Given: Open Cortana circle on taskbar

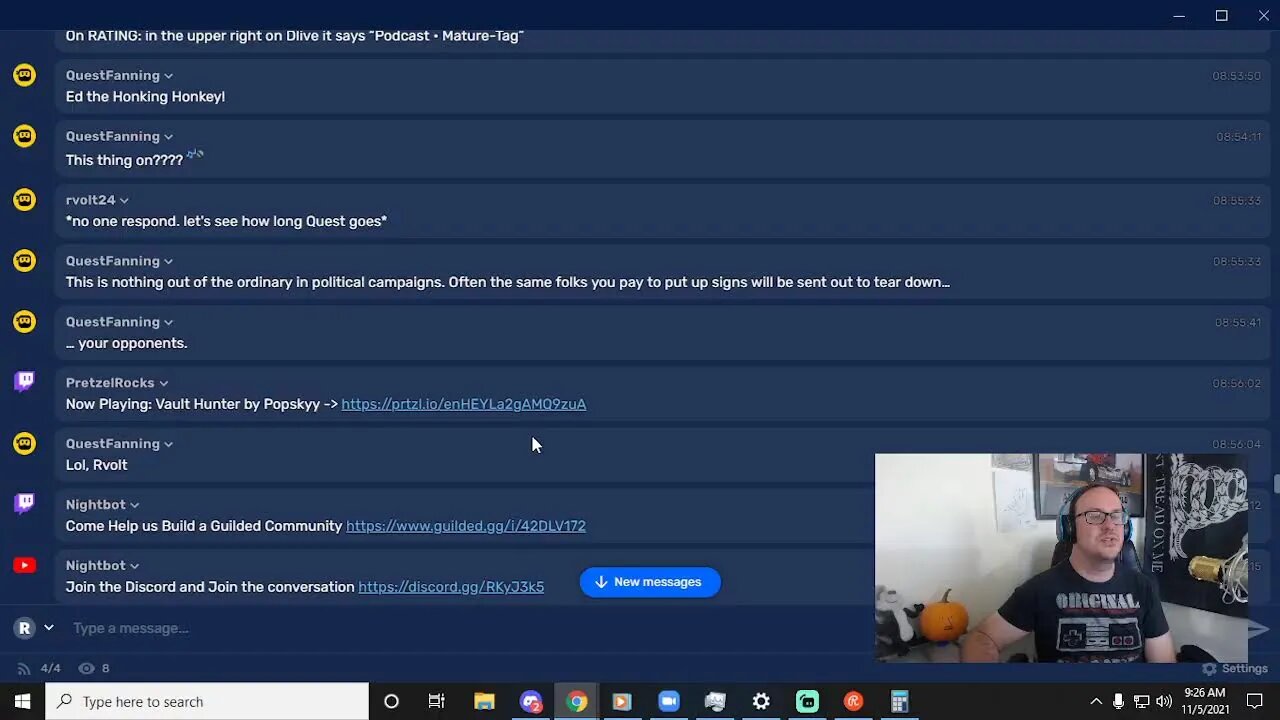Looking at the screenshot, I should click(x=391, y=701).
